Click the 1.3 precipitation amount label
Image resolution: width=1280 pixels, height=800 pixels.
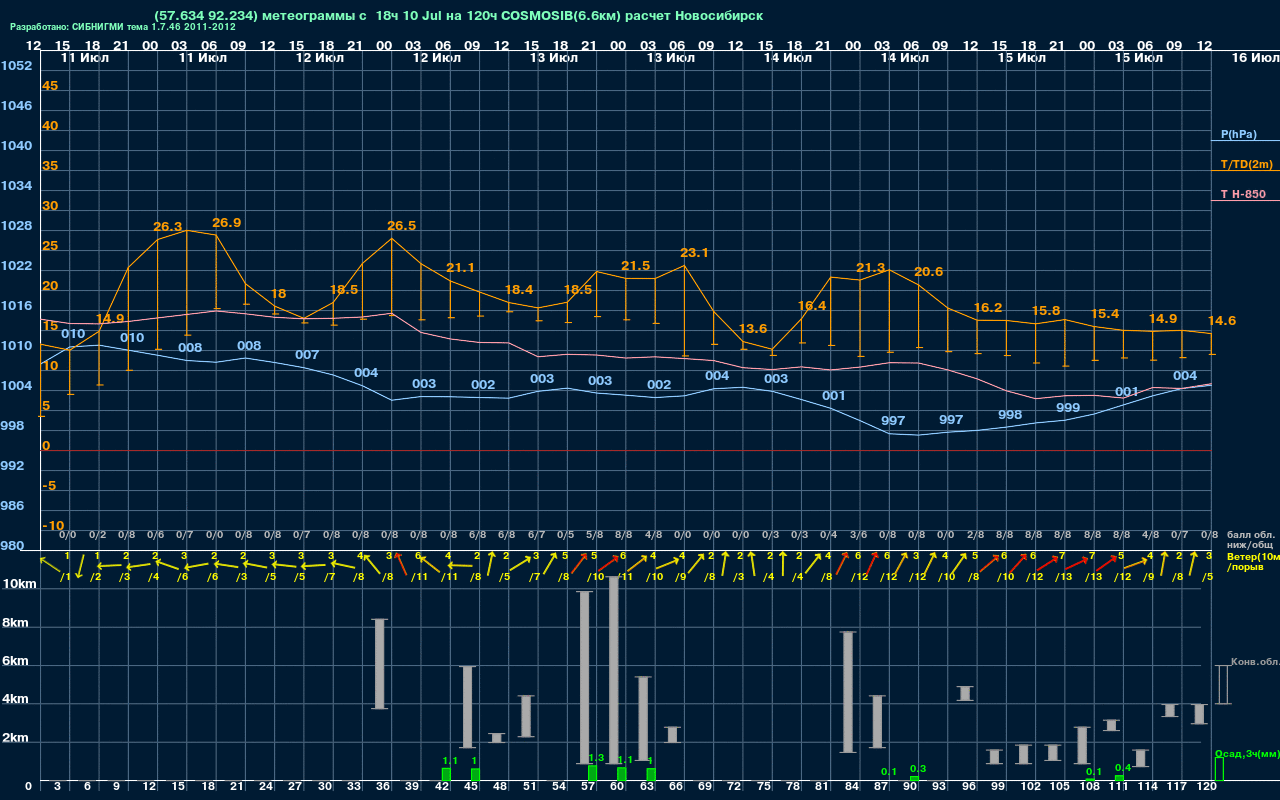click(596, 758)
